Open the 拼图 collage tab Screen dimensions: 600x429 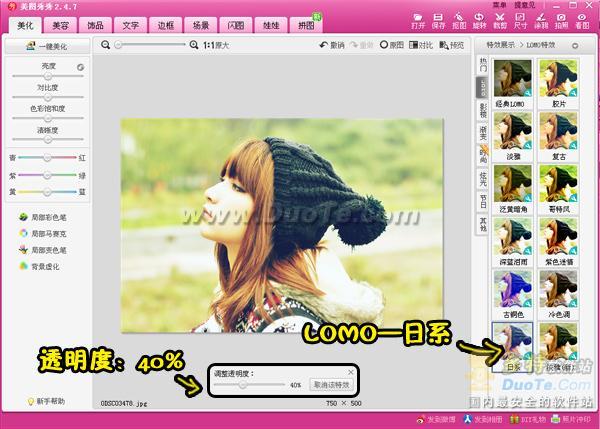point(306,25)
